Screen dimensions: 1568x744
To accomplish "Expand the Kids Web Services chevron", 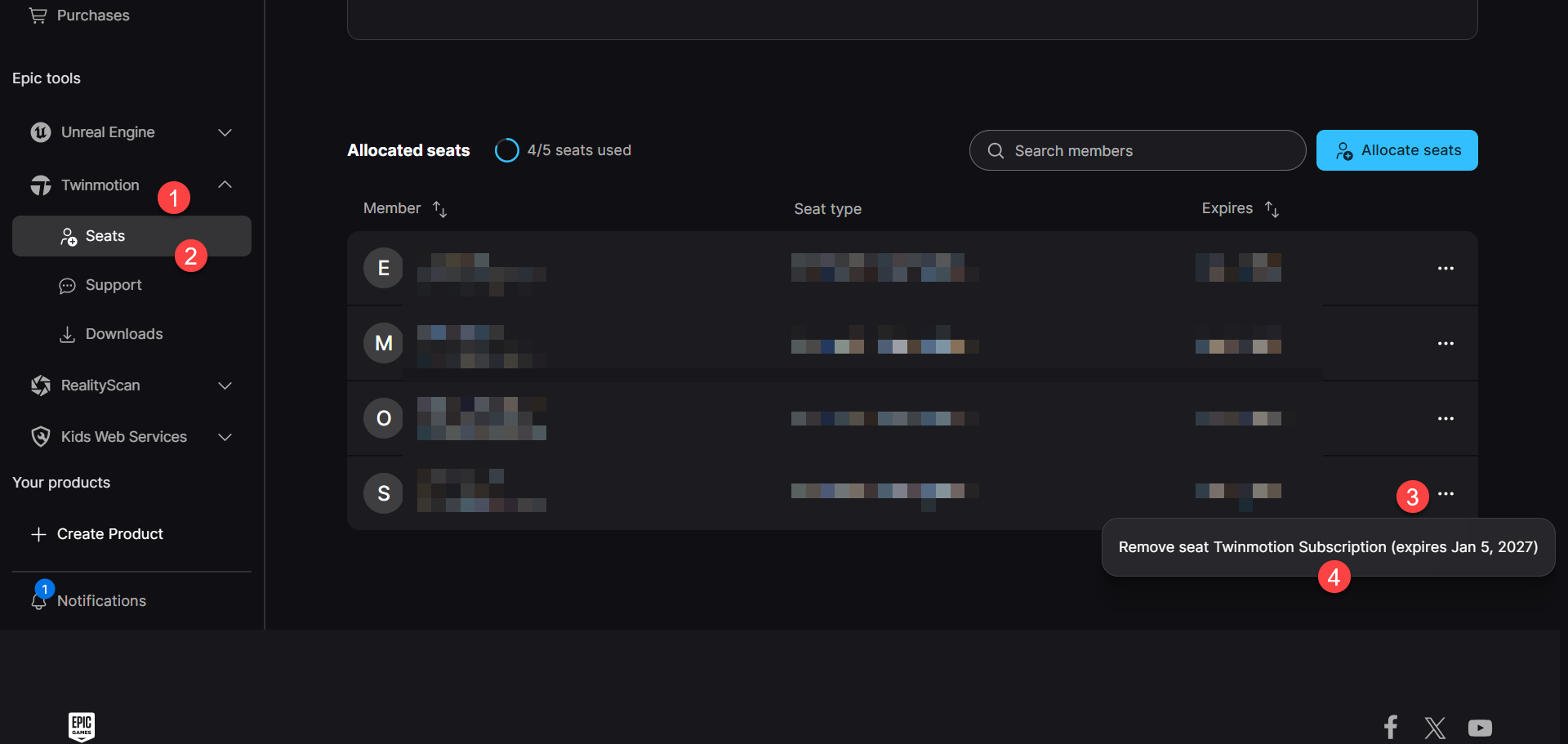I will tap(225, 437).
